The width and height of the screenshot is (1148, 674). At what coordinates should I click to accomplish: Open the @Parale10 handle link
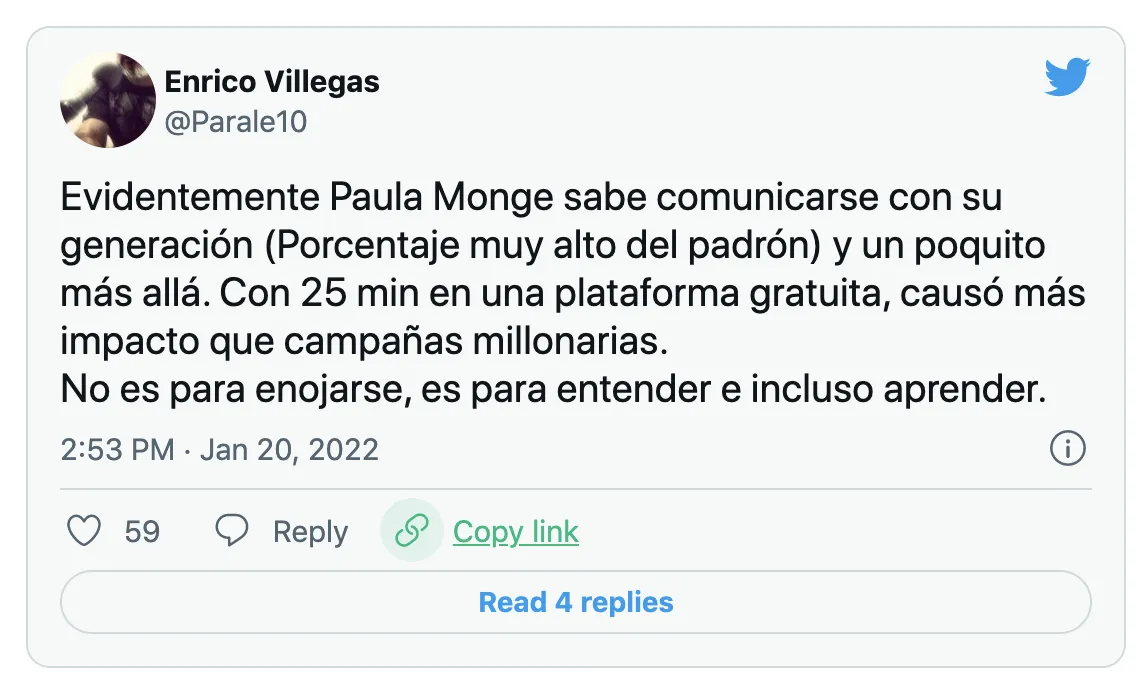235,122
